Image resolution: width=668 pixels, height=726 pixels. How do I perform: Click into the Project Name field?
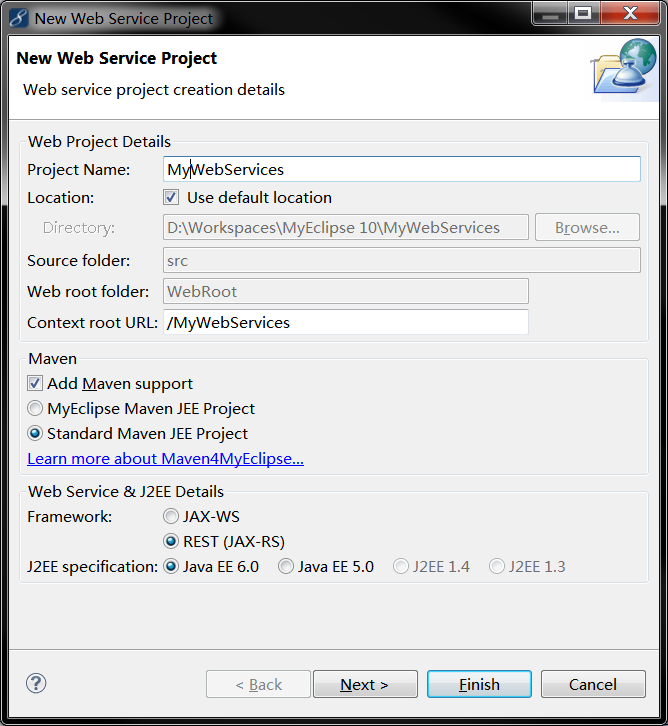coord(402,169)
